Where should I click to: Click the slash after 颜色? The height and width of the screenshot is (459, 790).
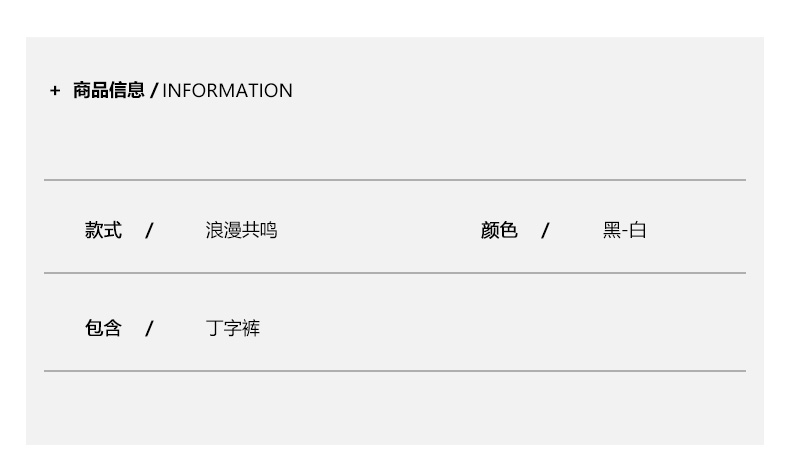(x=545, y=231)
